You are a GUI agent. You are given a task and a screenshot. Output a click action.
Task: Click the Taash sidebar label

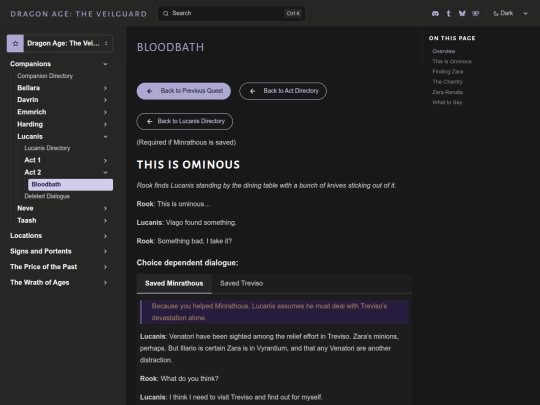click(27, 221)
